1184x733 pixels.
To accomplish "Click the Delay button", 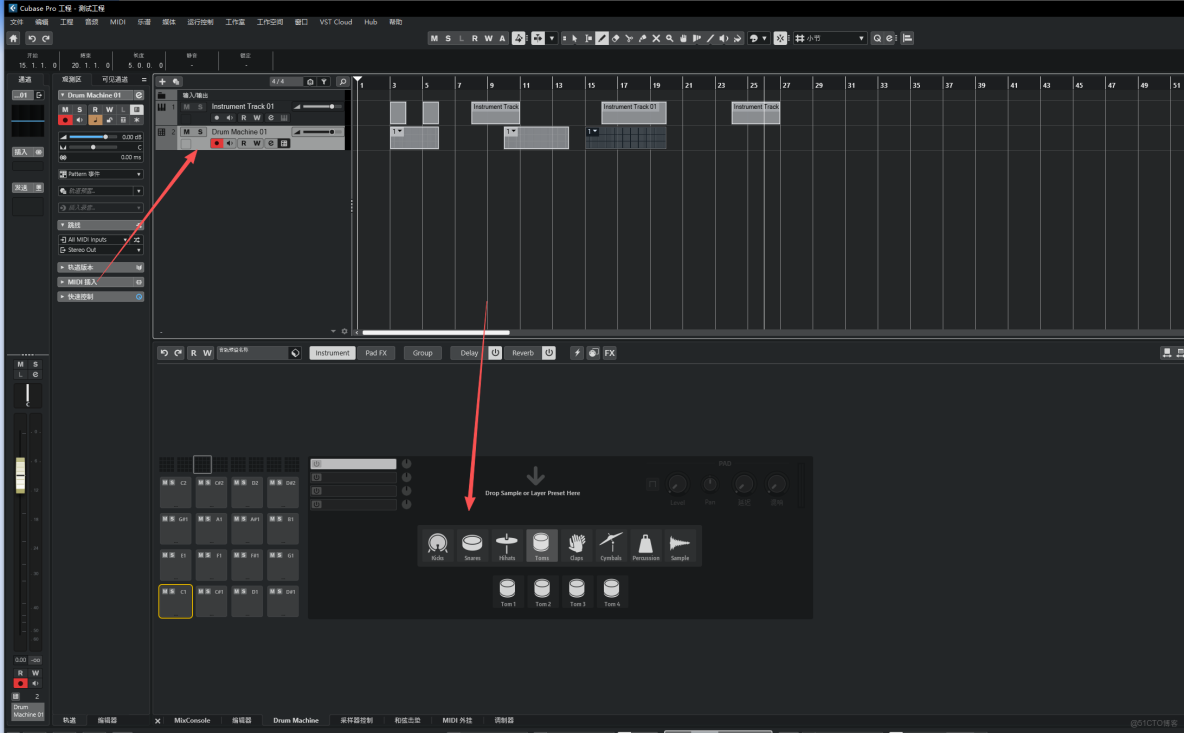I will (469, 353).
